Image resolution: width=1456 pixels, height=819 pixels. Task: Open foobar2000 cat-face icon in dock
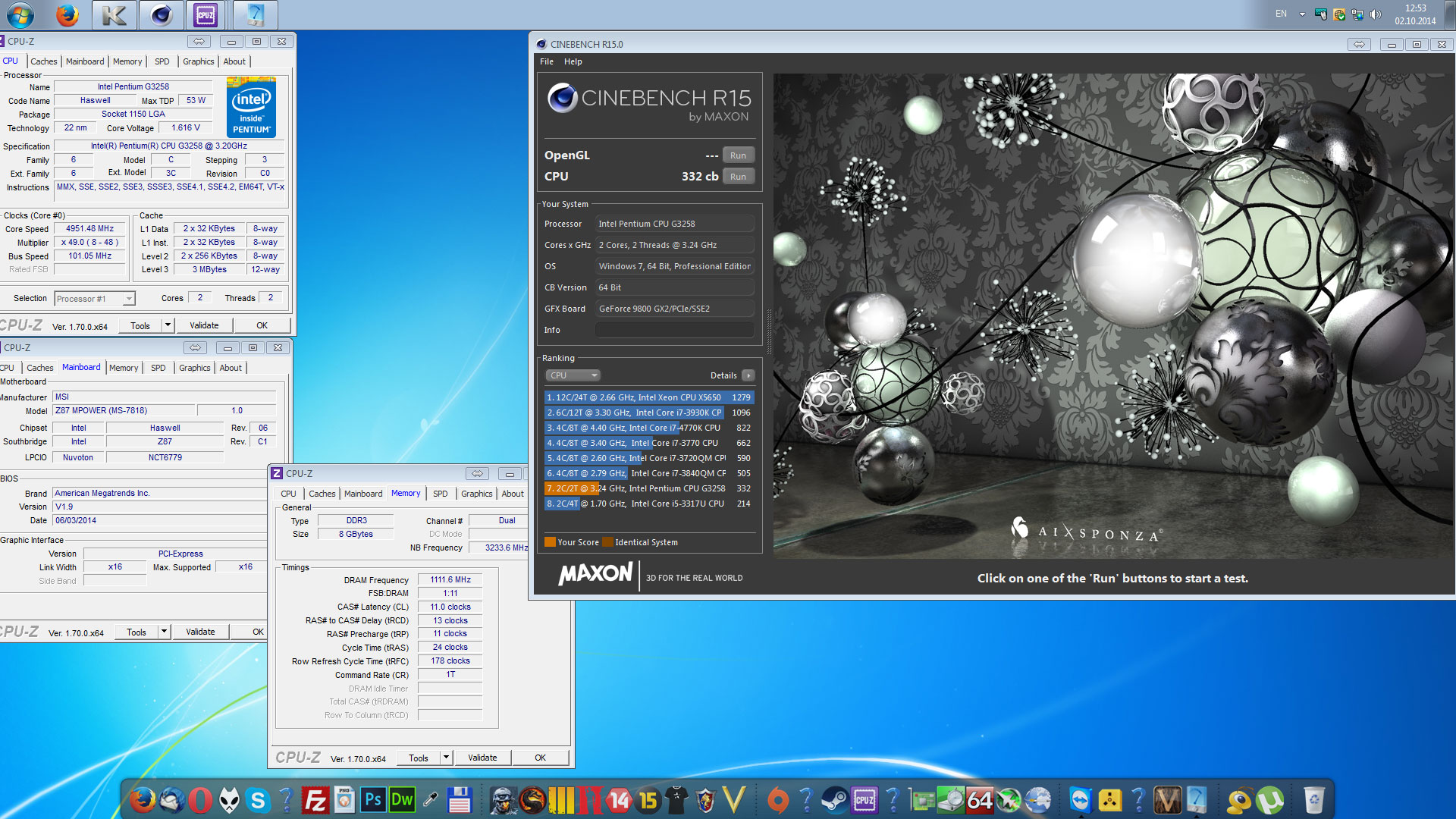click(229, 799)
